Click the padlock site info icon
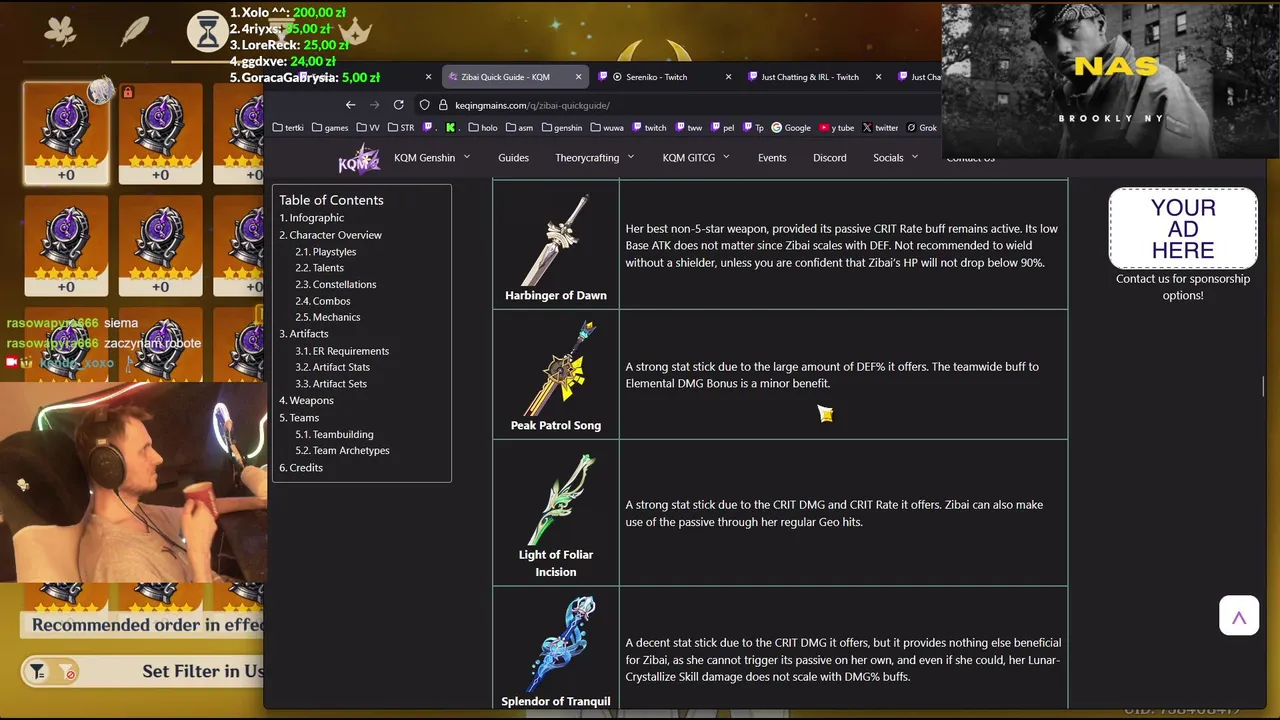The width and height of the screenshot is (1280, 720). (442, 105)
